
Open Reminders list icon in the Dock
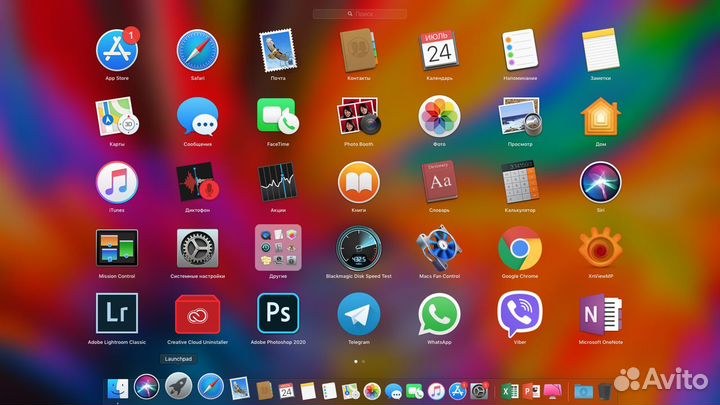pos(329,391)
